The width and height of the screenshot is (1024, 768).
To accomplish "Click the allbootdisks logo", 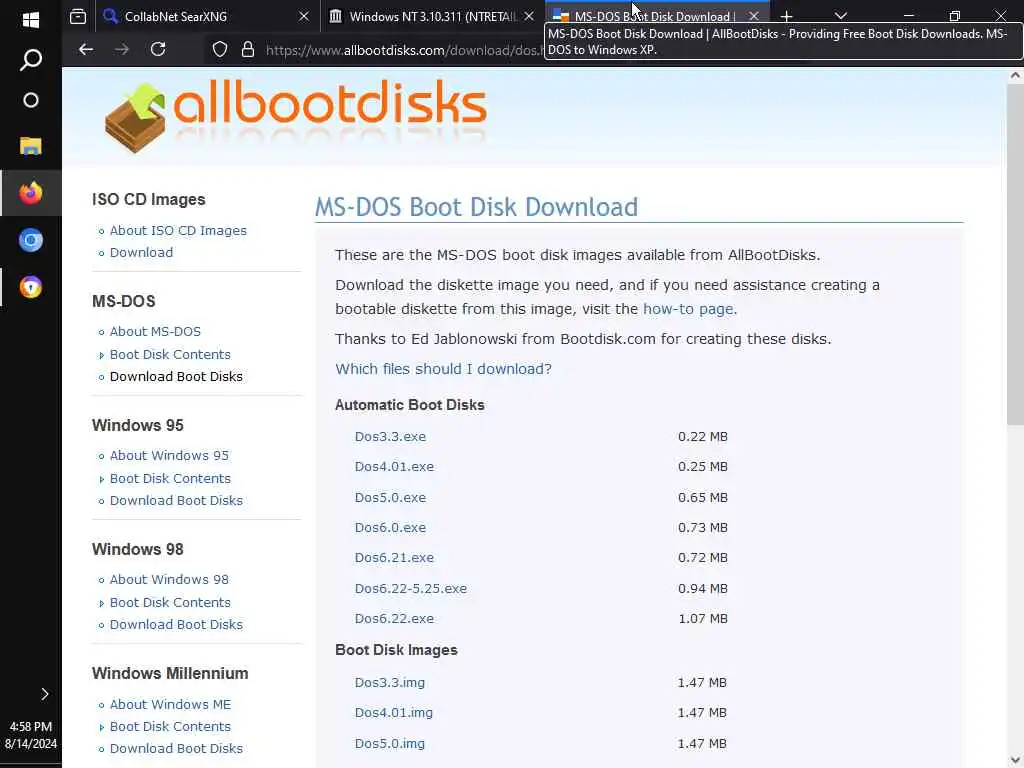I will click(295, 116).
